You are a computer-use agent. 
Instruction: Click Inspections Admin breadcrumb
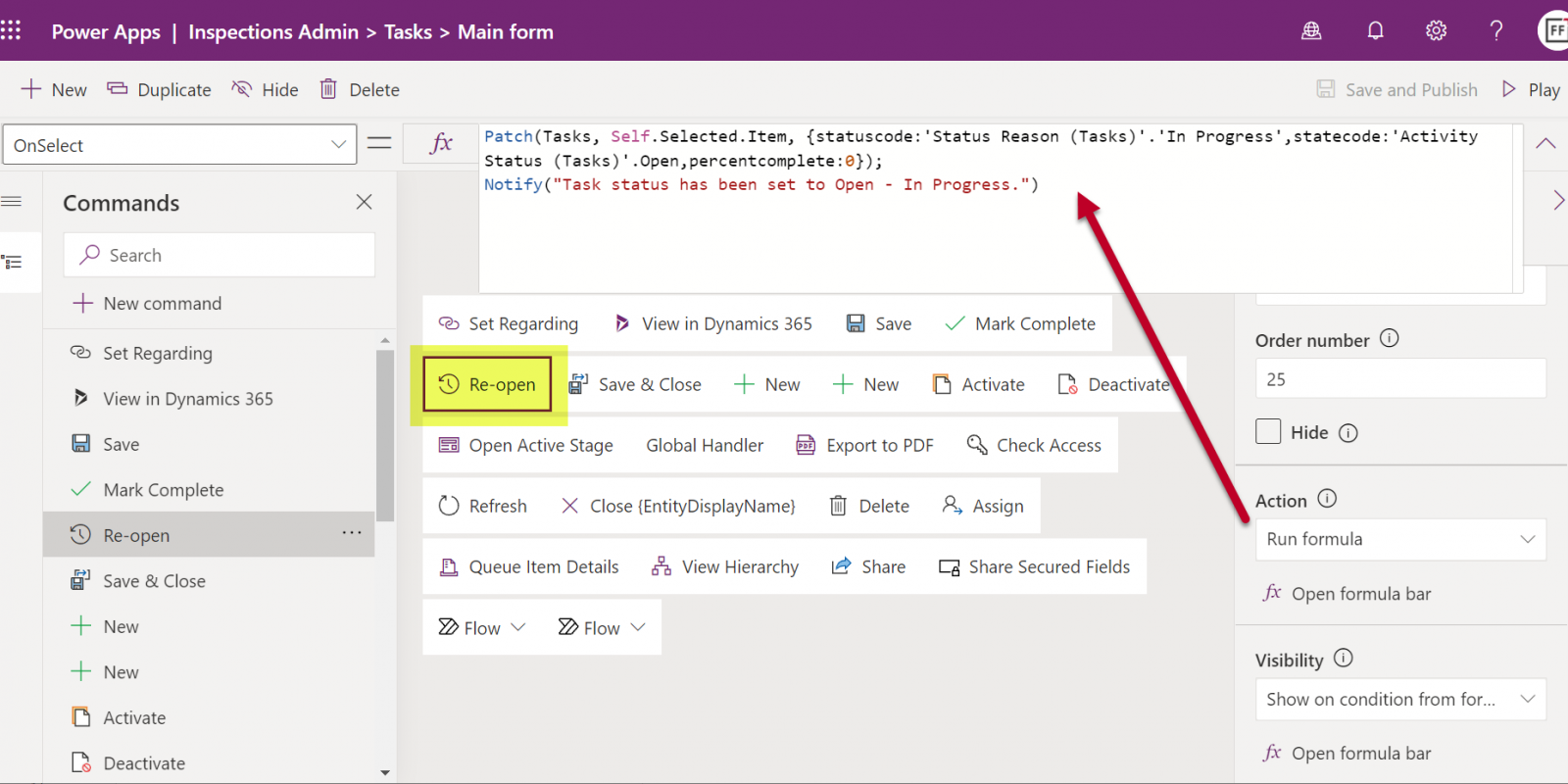273,31
